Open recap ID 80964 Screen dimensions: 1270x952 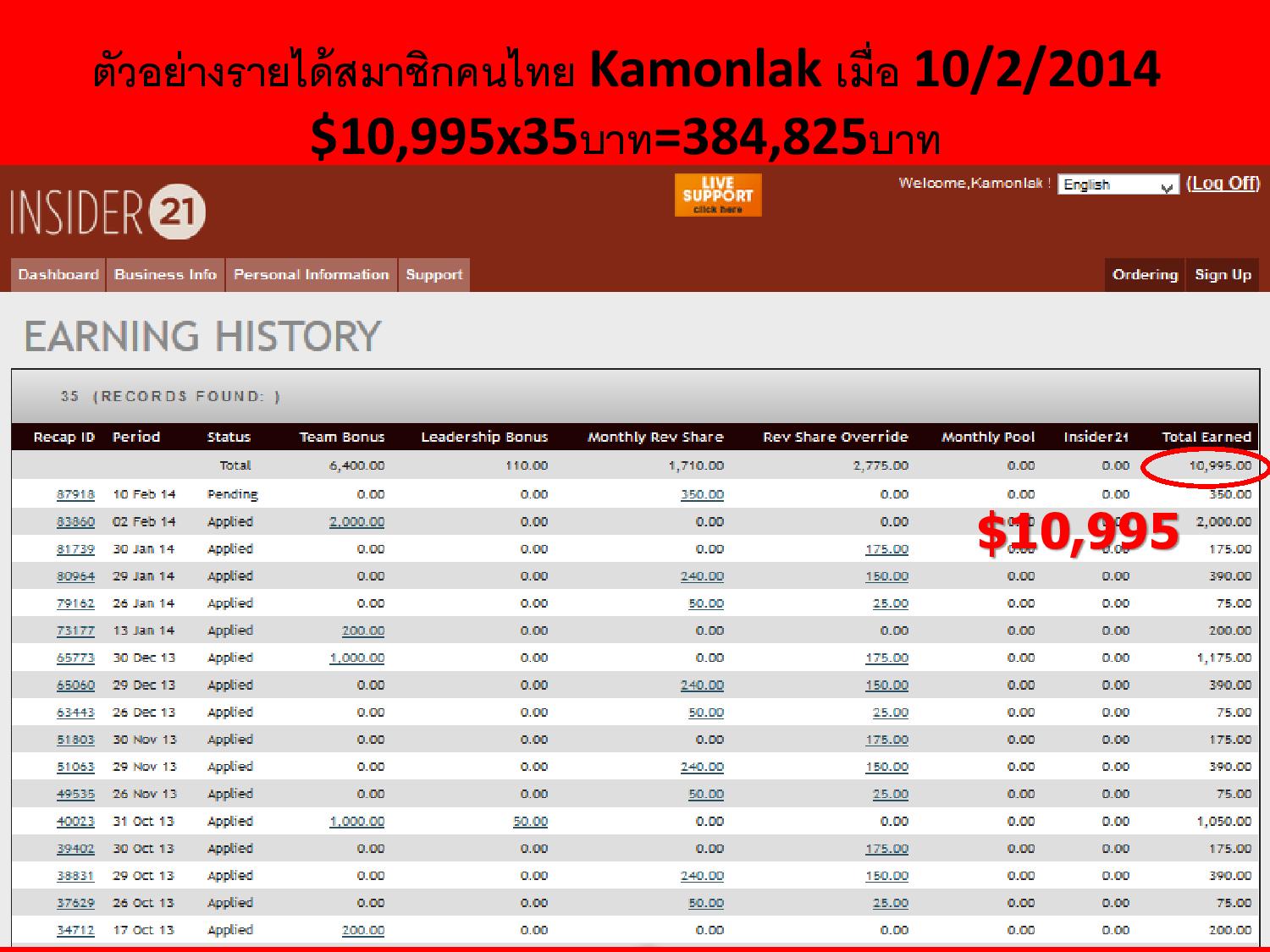click(x=75, y=576)
